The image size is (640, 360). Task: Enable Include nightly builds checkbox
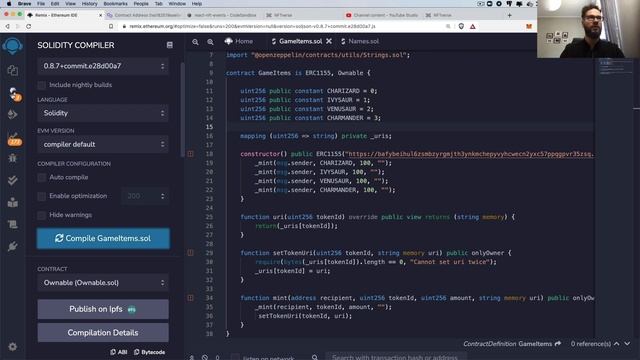42,85
